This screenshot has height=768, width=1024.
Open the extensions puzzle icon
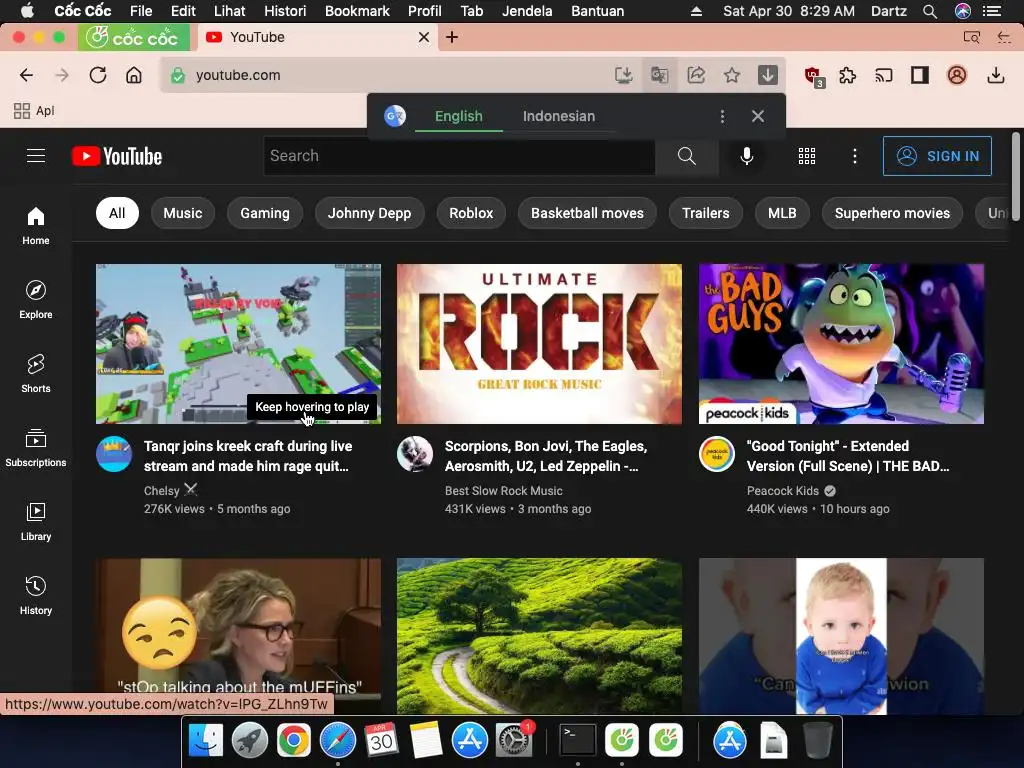coord(847,75)
